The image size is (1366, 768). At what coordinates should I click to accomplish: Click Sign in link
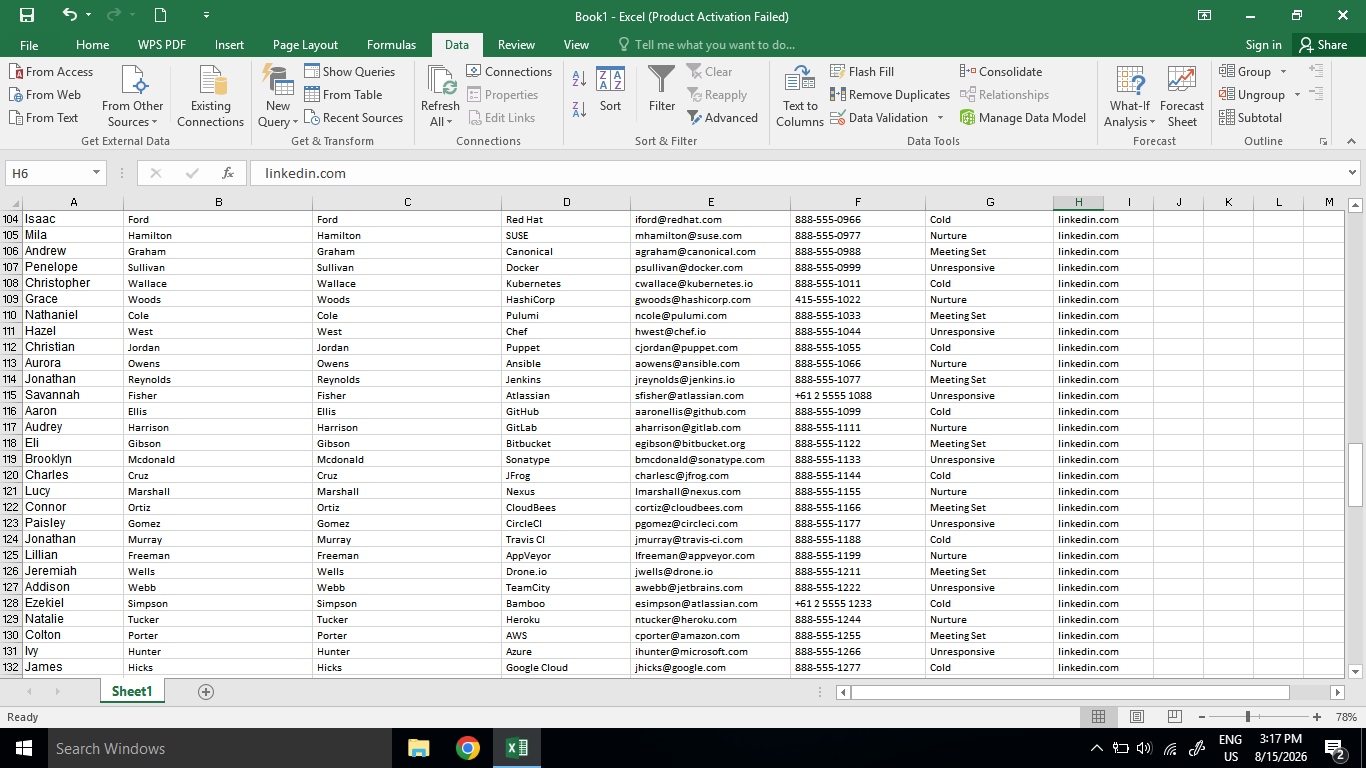1263,45
